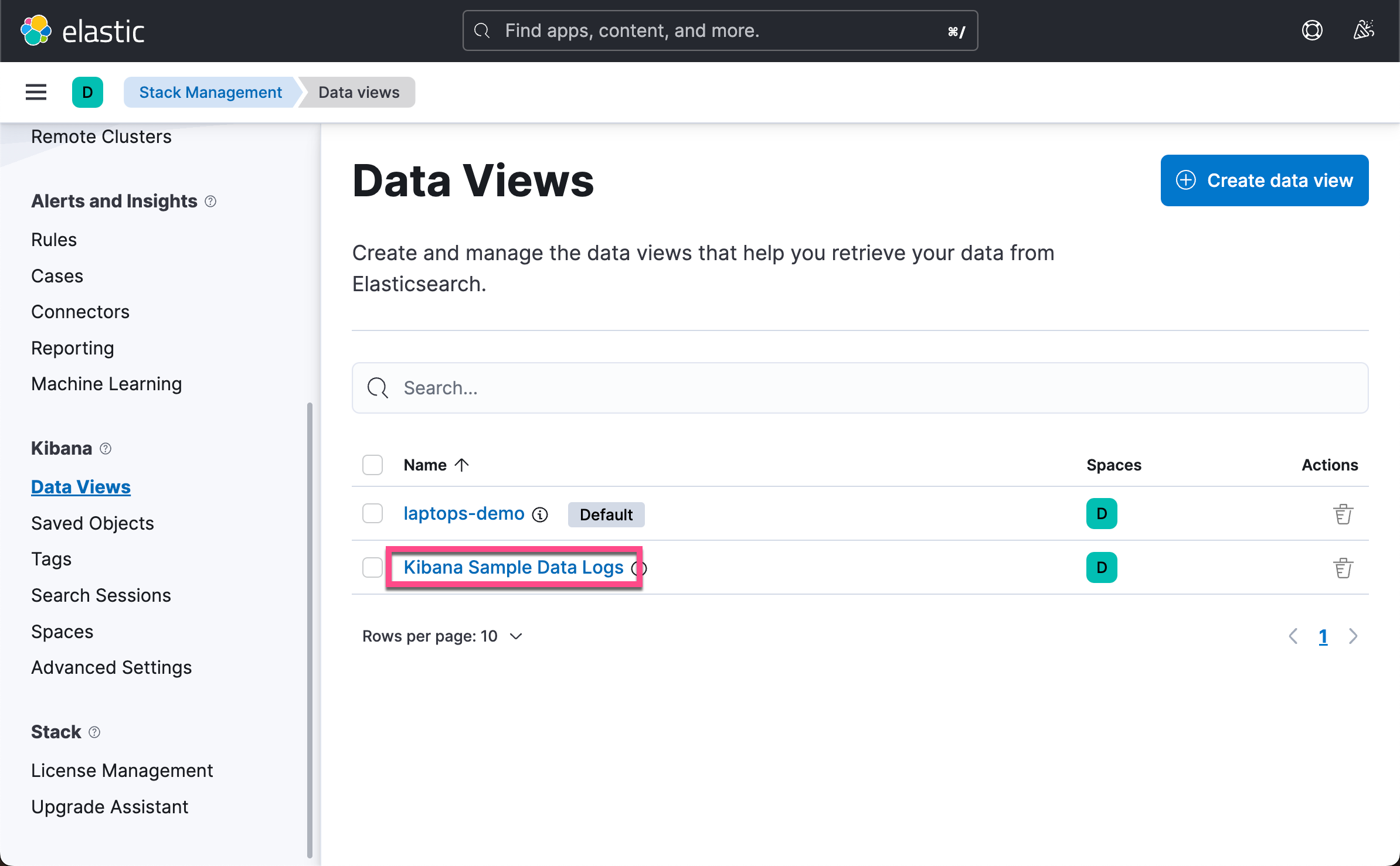
Task: Click the Alerts and Insights help icon
Action: [210, 202]
